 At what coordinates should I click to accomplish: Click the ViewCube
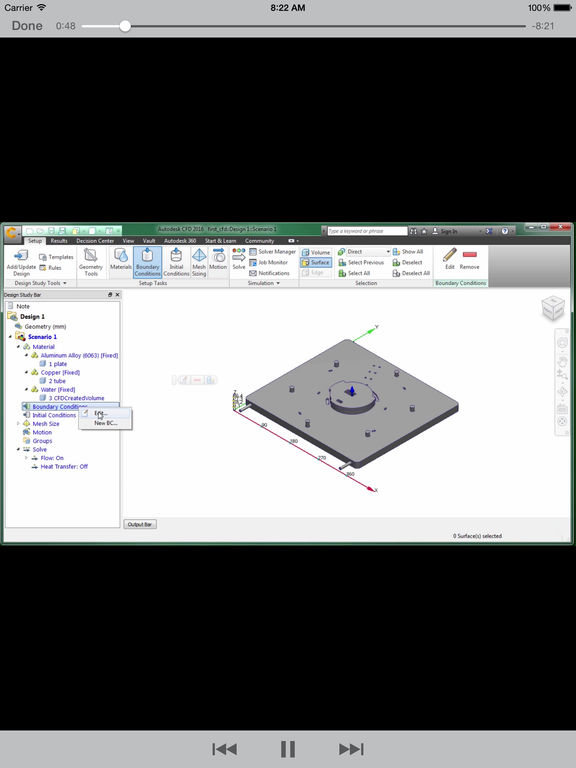(x=553, y=308)
